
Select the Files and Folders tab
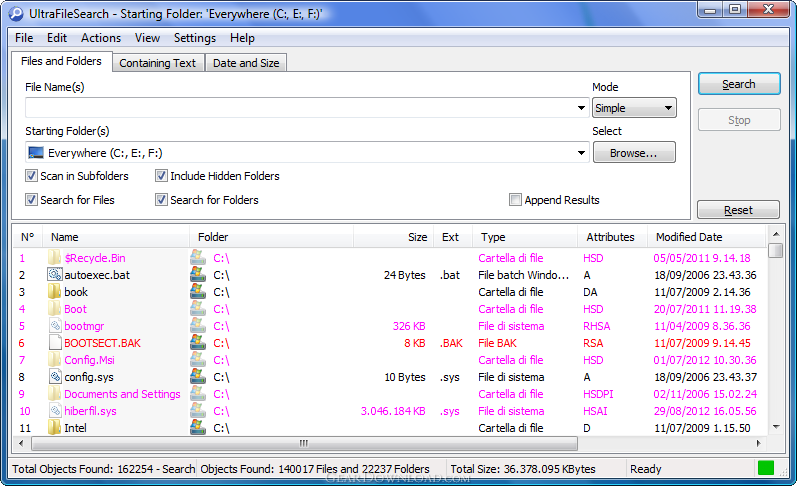coord(62,62)
